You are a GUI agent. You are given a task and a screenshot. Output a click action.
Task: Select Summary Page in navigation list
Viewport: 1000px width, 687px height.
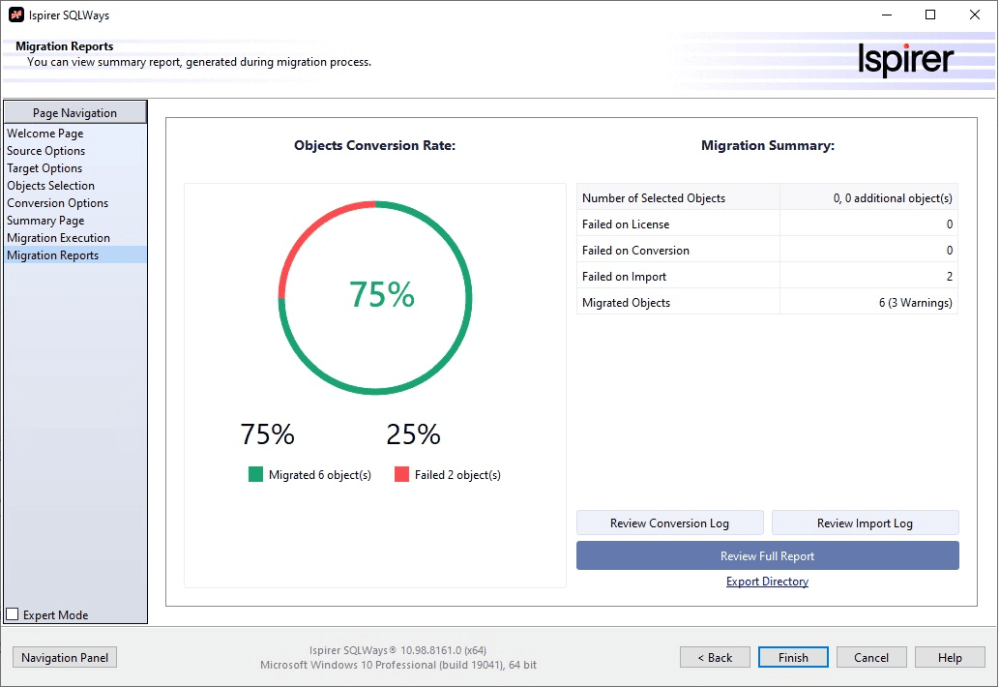(46, 221)
